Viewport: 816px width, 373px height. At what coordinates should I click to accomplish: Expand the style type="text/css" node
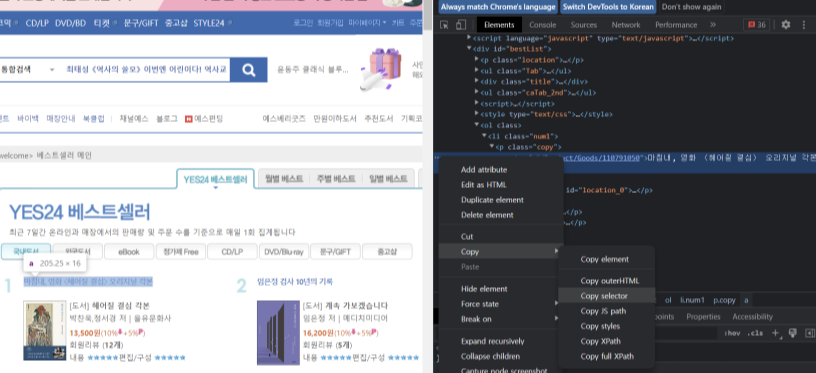coord(477,114)
